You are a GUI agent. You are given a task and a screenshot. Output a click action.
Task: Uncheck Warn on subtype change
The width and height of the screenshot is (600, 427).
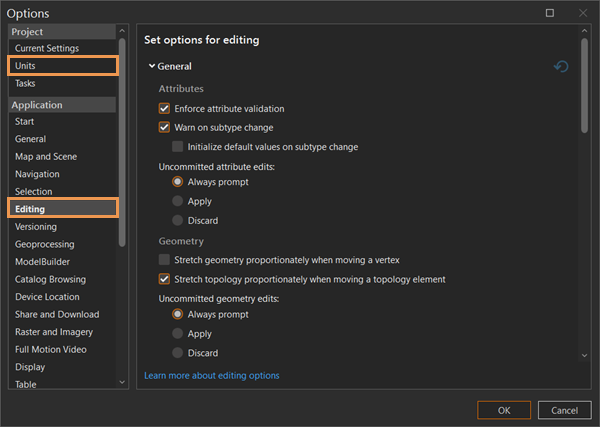point(165,127)
